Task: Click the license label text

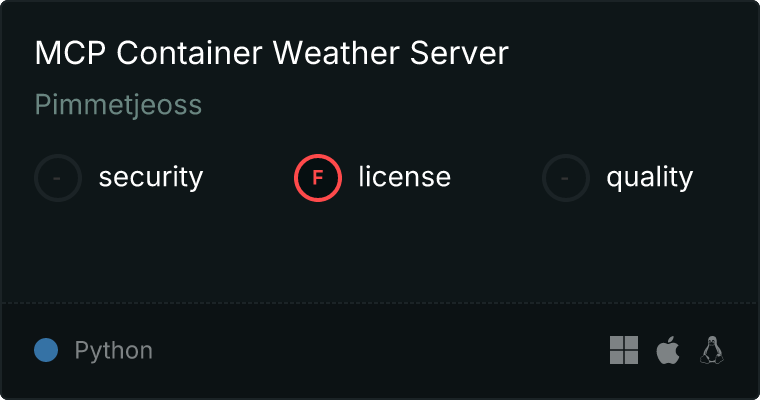Action: [x=405, y=176]
